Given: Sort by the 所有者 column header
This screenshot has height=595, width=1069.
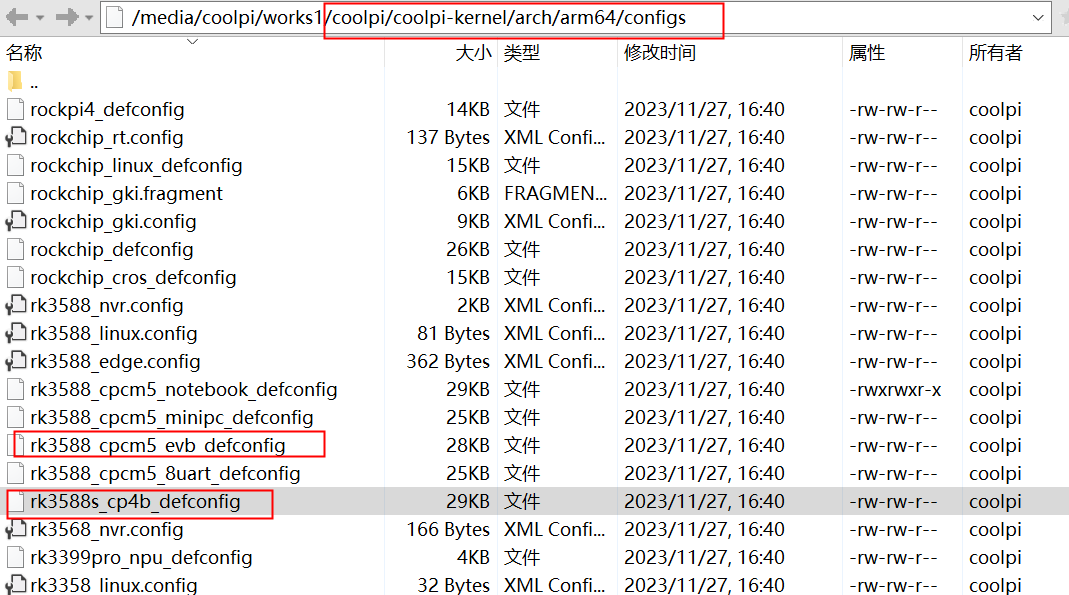Looking at the screenshot, I should (995, 52).
